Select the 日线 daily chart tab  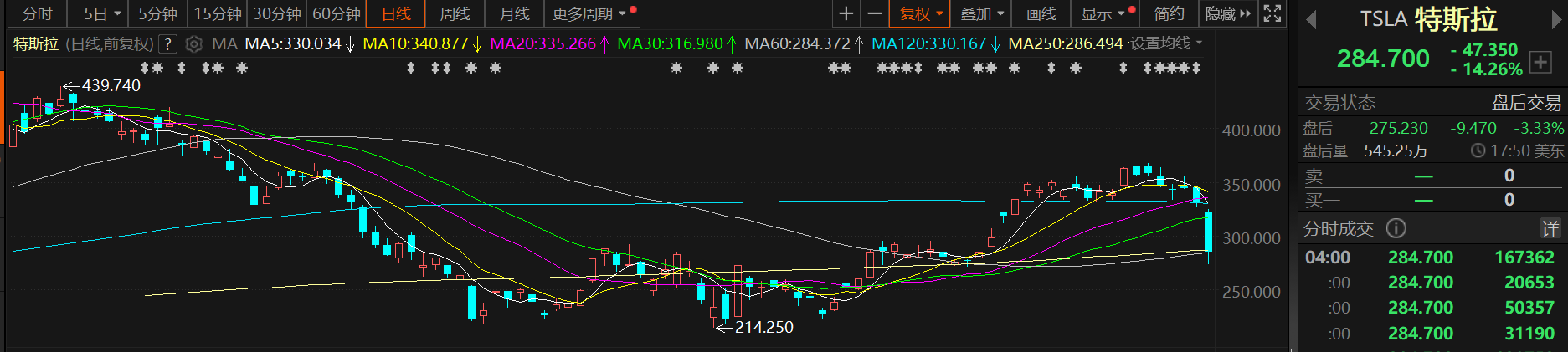point(396,13)
